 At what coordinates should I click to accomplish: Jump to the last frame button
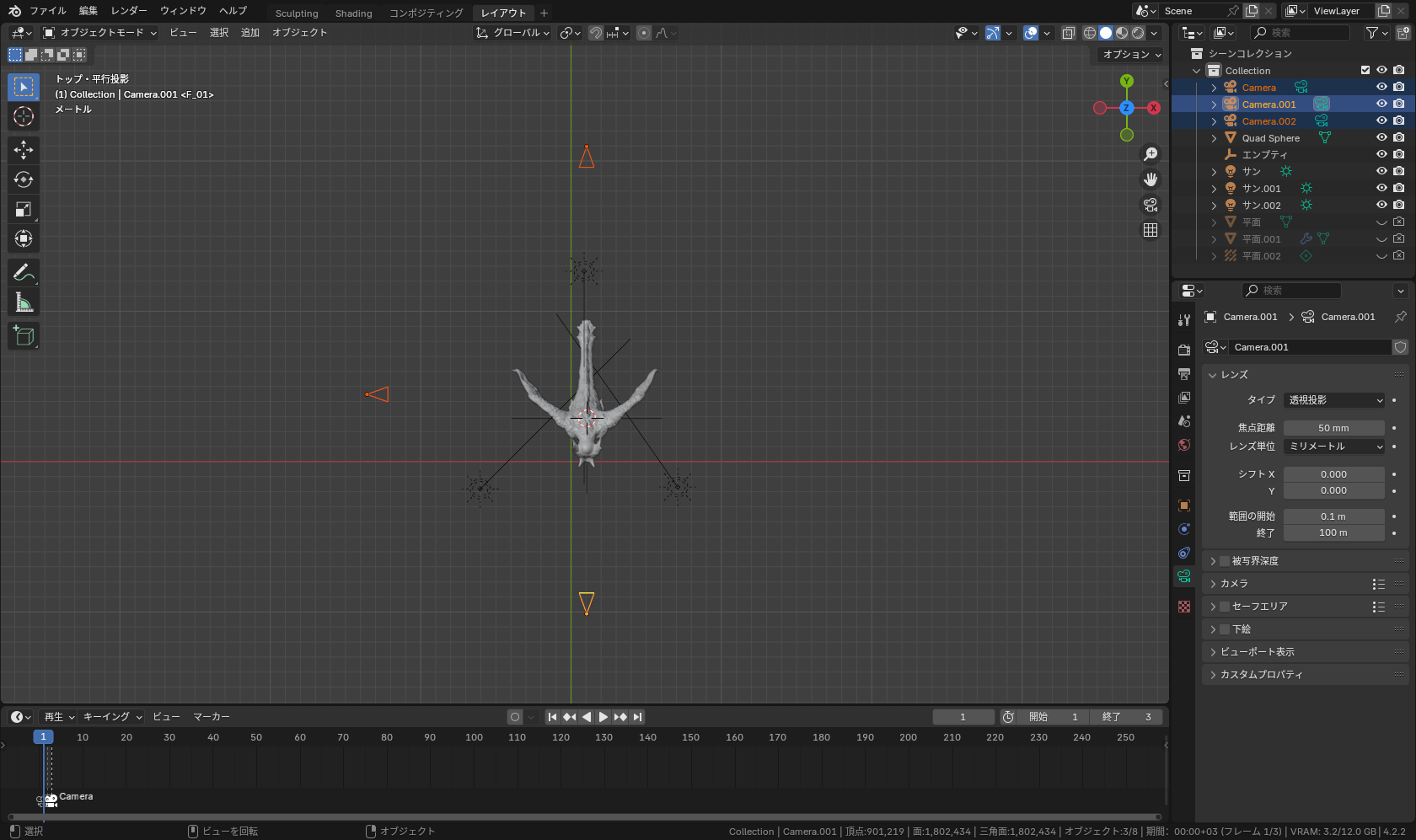tap(638, 717)
